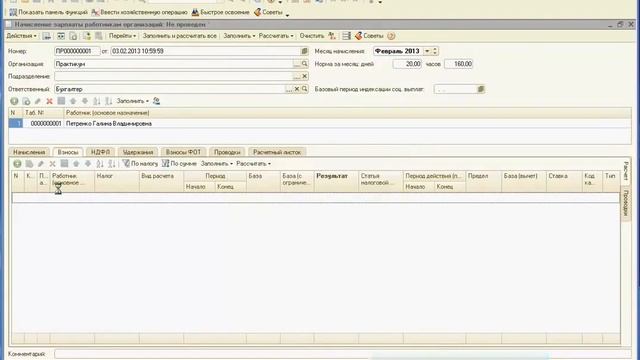The height and width of the screenshot is (360, 640).
Task: Move employee row up arrow icon
Action: point(73,101)
